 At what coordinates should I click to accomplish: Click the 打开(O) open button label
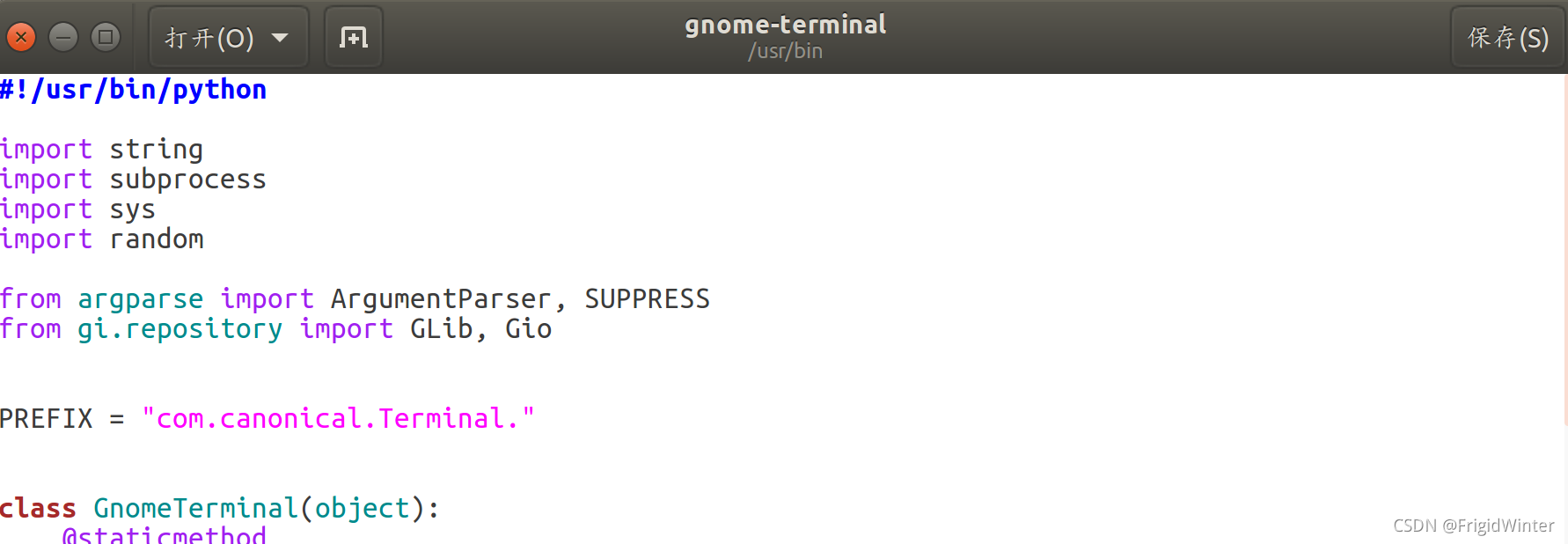[209, 38]
